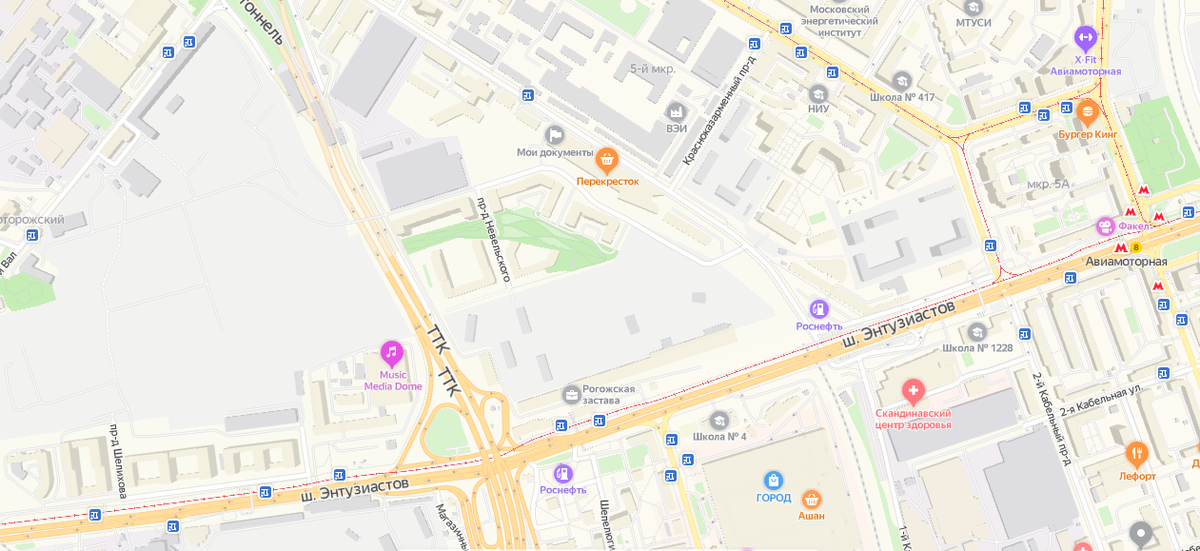Click the Рогожская застава business marker
This screenshot has width=1200, height=551.
(572, 394)
